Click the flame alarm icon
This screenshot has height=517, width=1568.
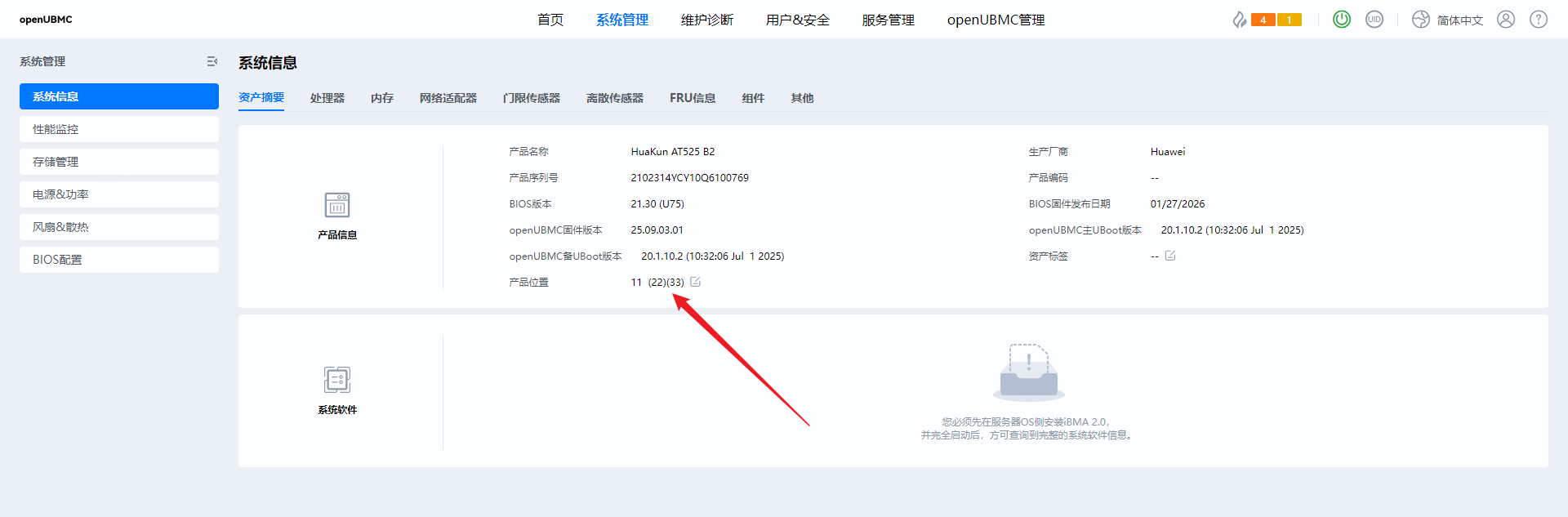coord(1239,20)
